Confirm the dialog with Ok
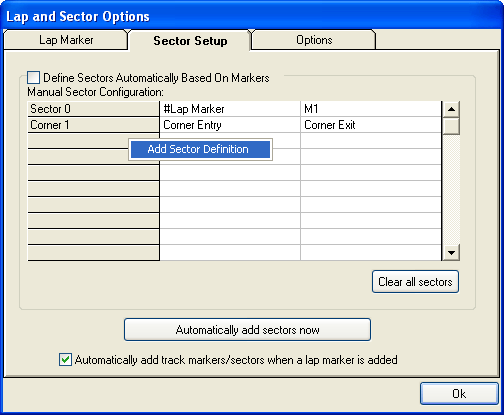504x415 pixels. coord(459,394)
